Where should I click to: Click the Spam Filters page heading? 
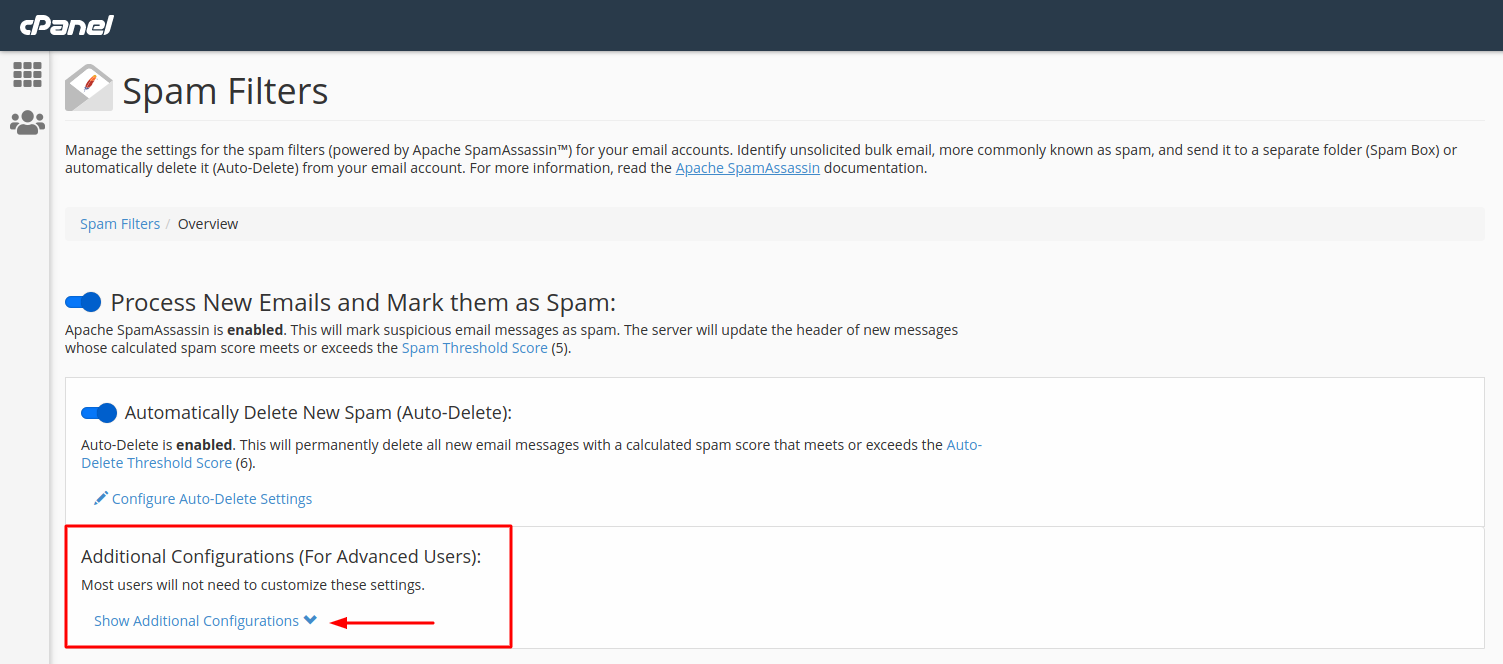[225, 91]
